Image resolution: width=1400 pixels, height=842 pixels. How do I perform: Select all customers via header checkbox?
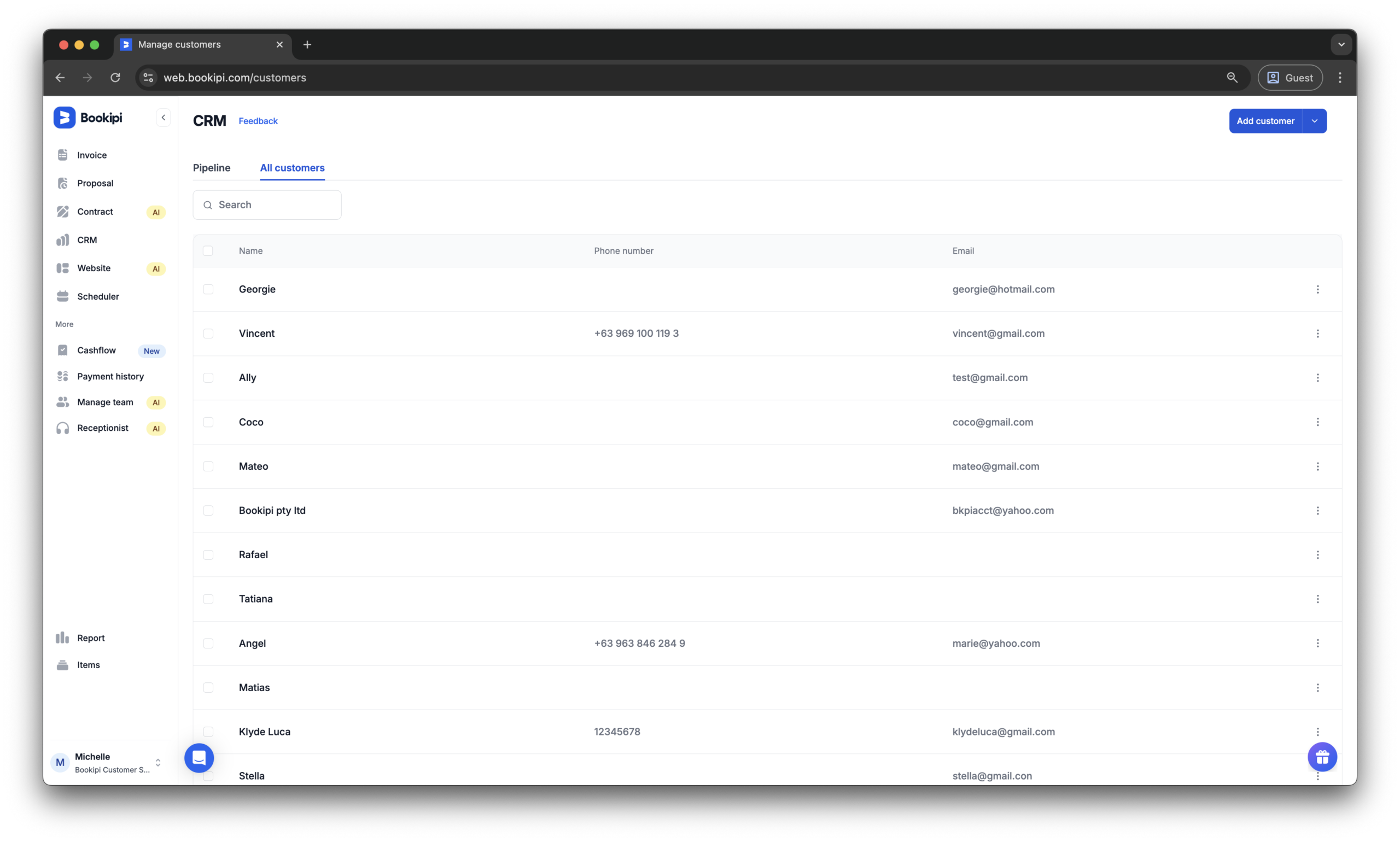pos(208,250)
